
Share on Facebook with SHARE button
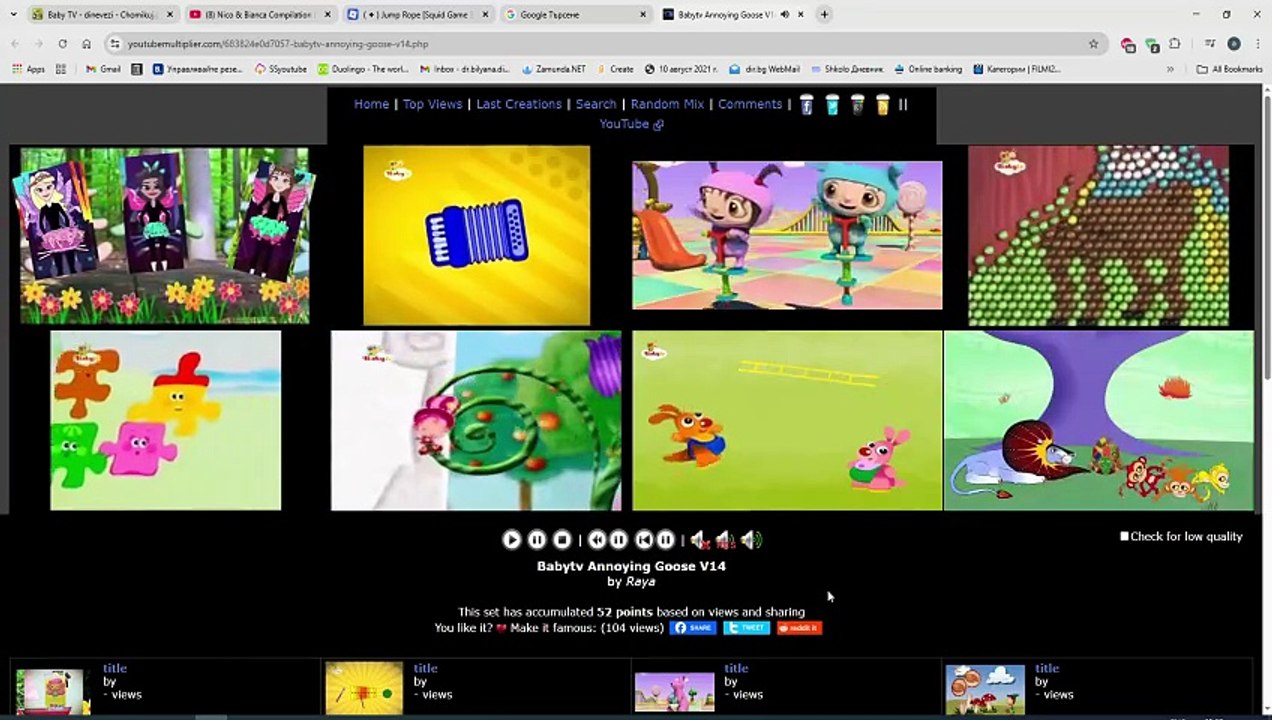pos(693,628)
